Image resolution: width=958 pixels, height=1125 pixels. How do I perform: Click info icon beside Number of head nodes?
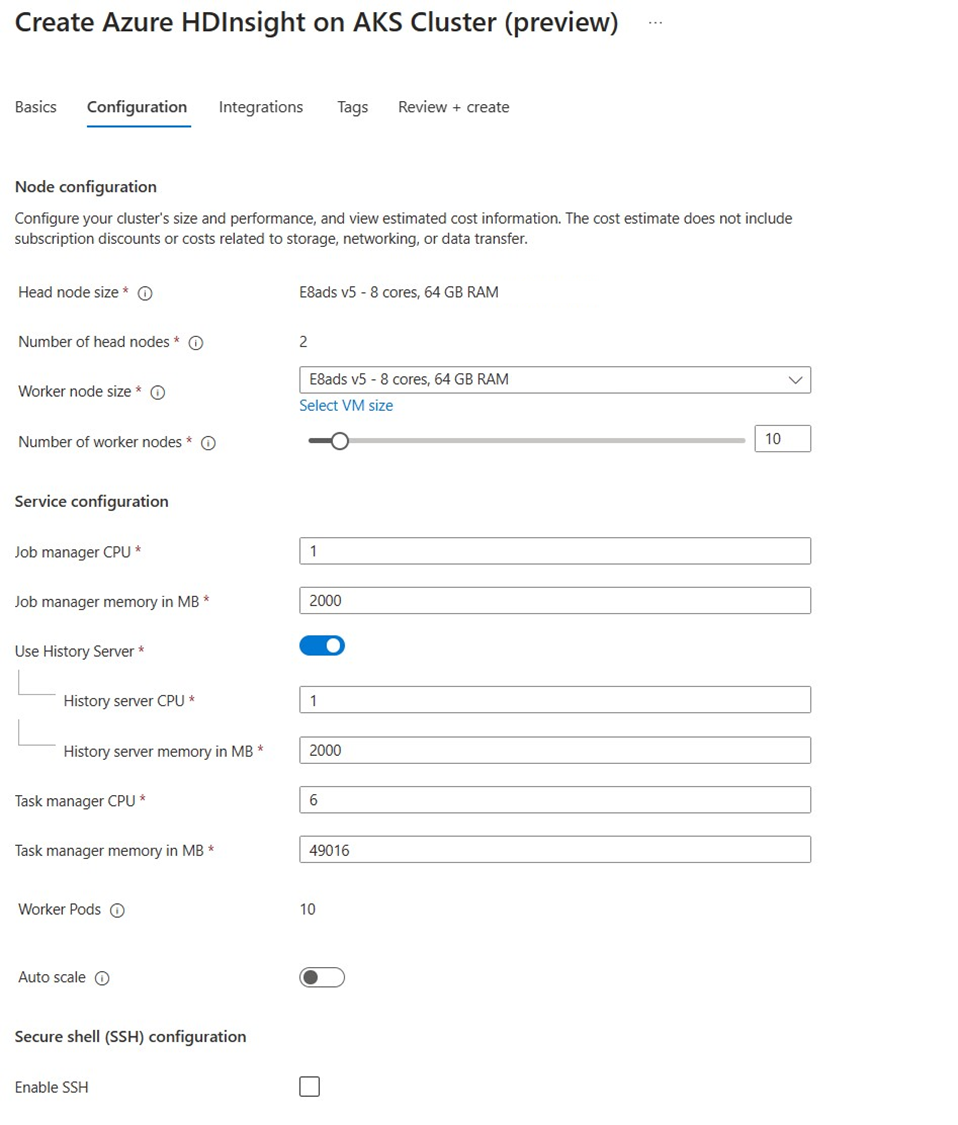pyautogui.click(x=196, y=342)
